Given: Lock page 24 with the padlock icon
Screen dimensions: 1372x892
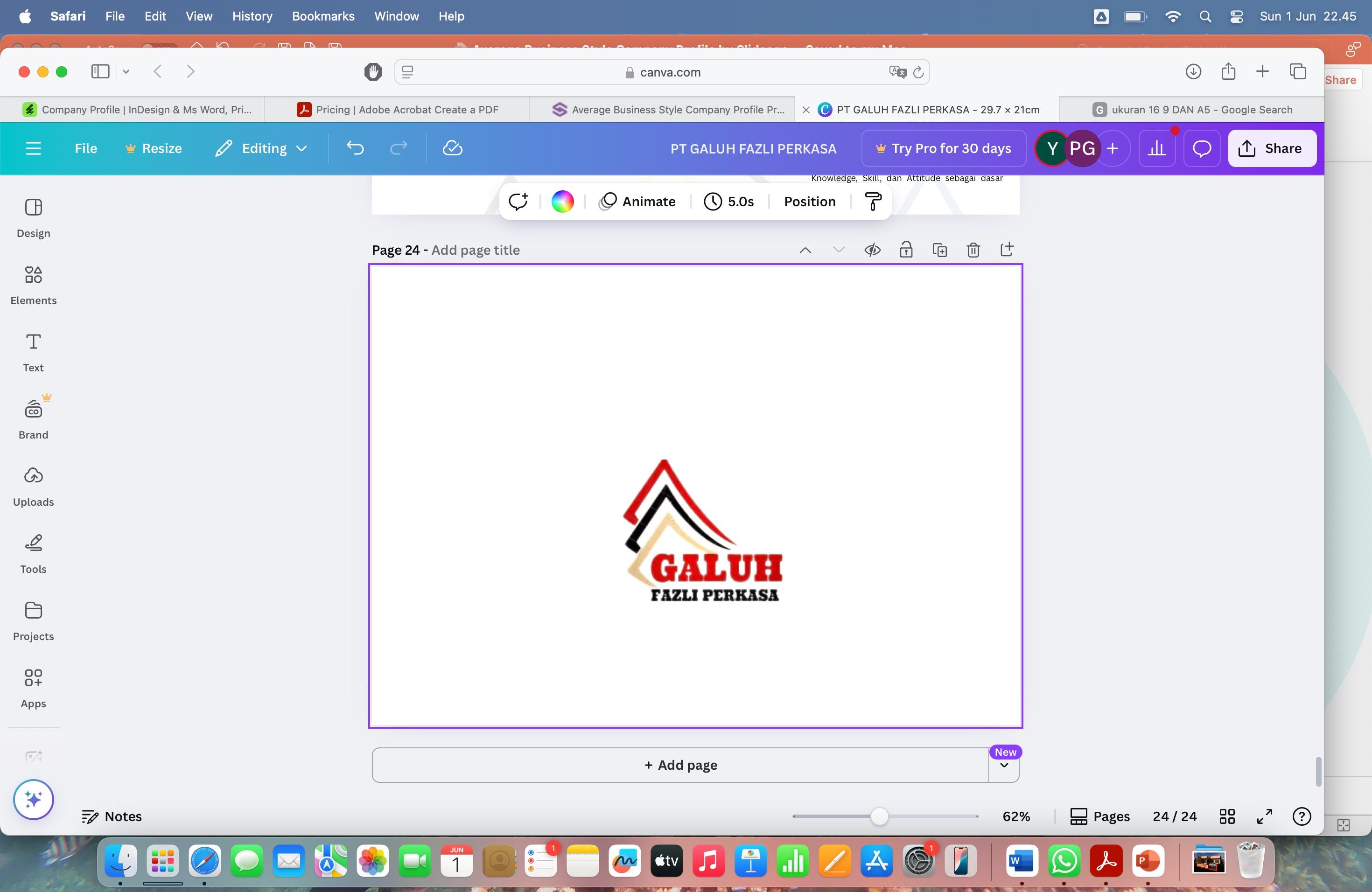Looking at the screenshot, I should pyautogui.click(x=906, y=250).
